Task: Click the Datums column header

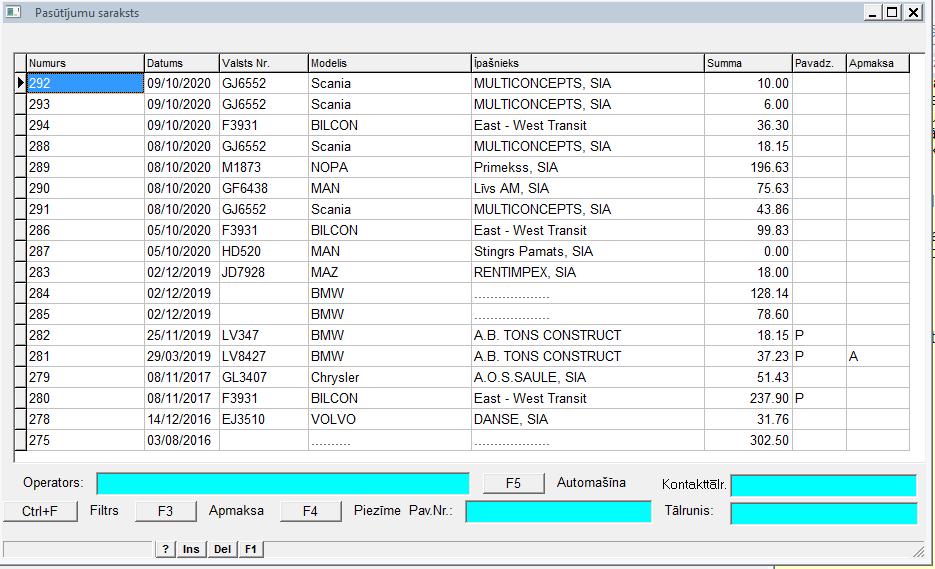Action: click(182, 63)
